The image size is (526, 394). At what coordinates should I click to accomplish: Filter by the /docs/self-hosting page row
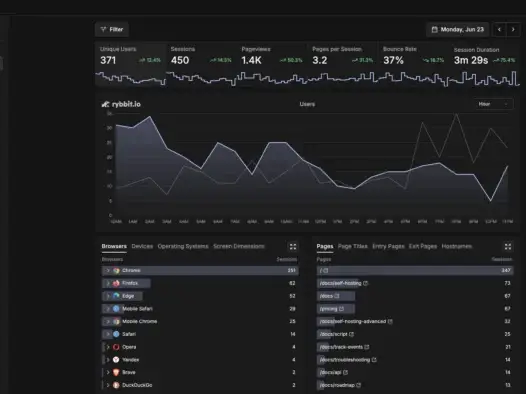[x=415, y=283]
